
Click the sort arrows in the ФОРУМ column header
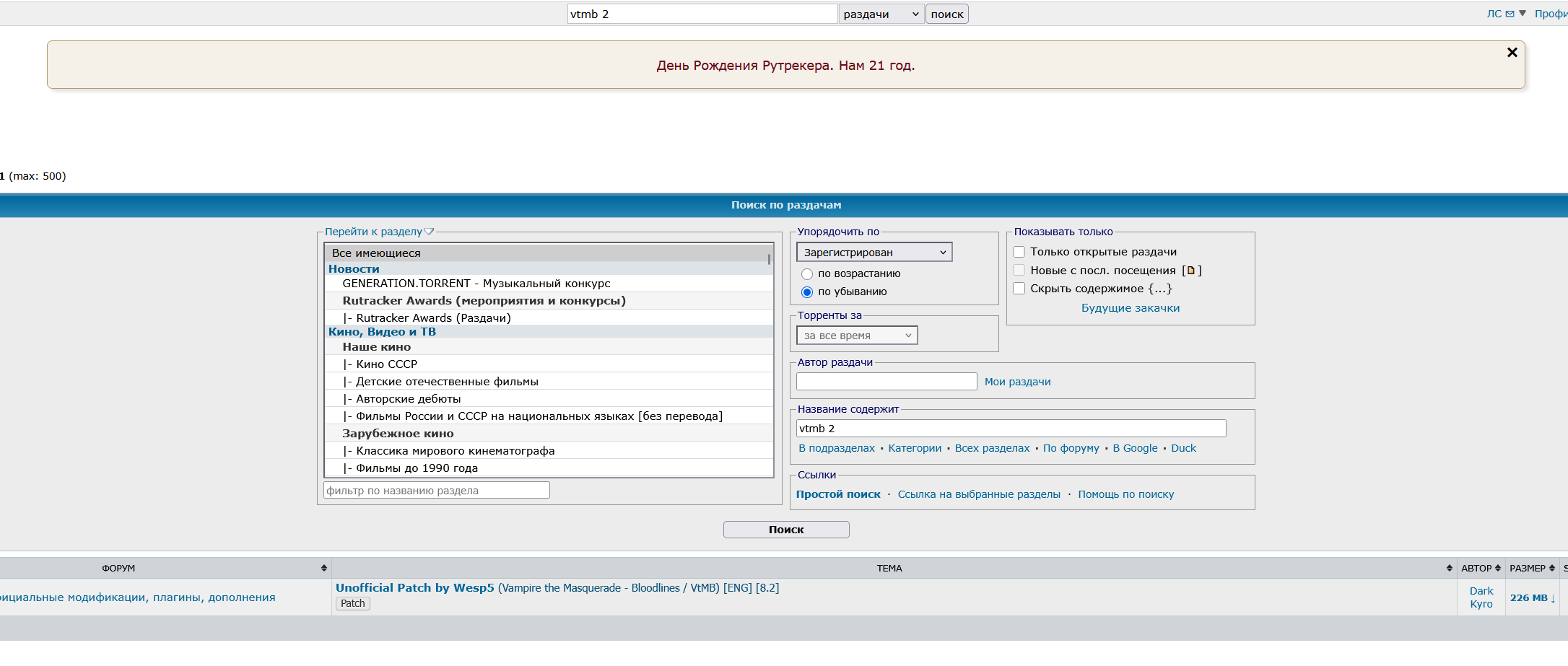click(324, 569)
